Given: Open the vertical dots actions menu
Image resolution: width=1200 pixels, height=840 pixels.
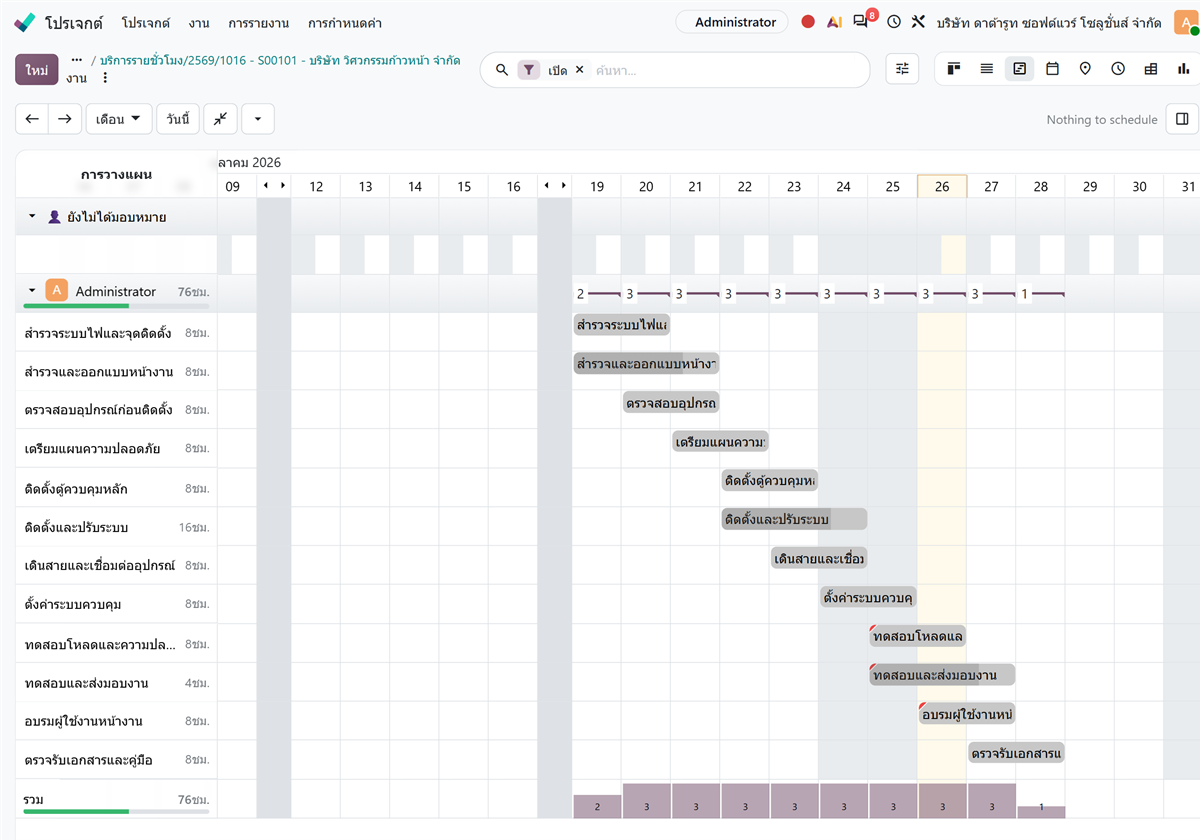Looking at the screenshot, I should coord(105,78).
